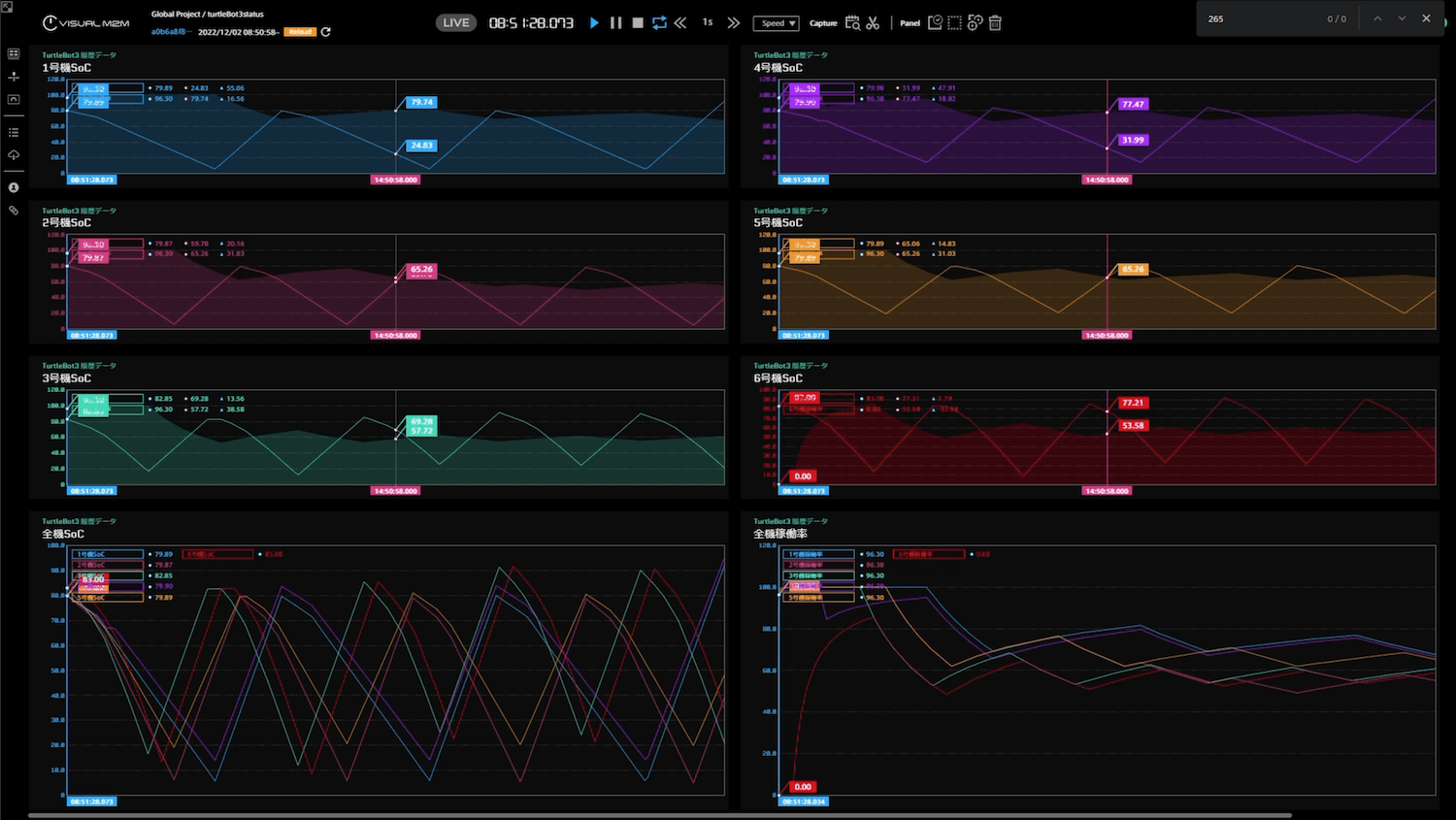Click the 全機稼働率 panel title

[780, 535]
